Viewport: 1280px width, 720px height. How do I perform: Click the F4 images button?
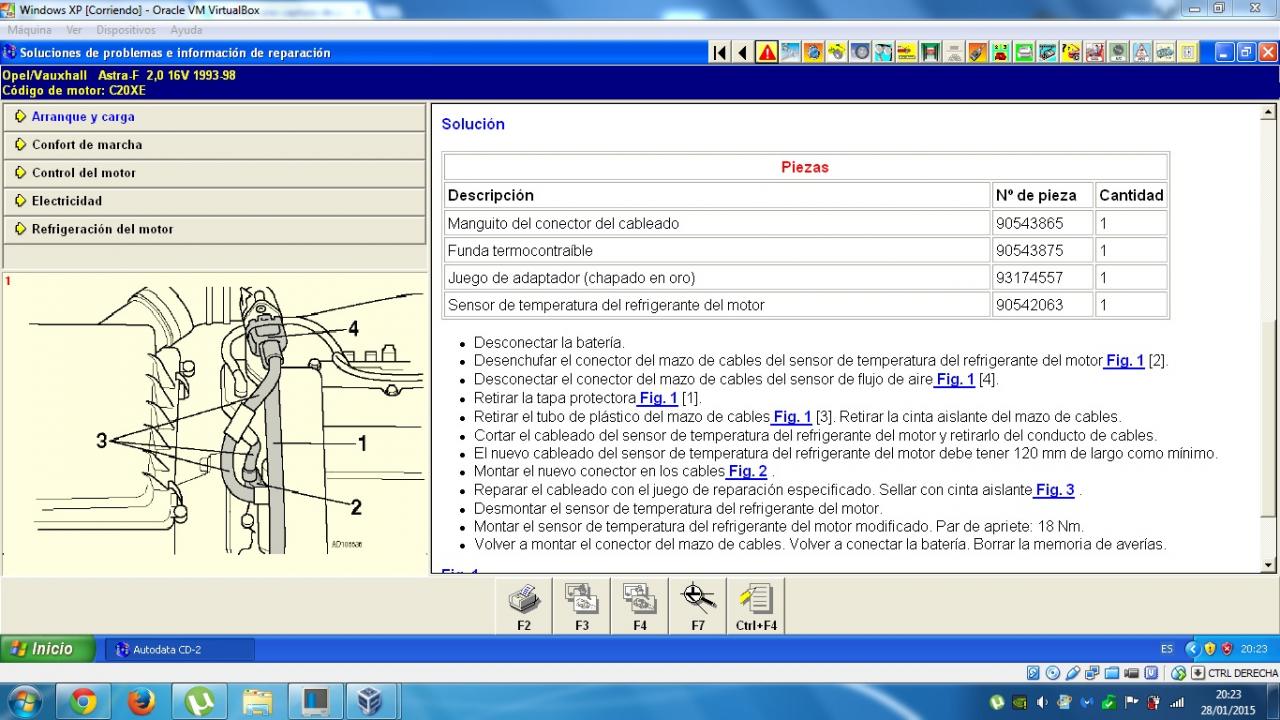640,606
